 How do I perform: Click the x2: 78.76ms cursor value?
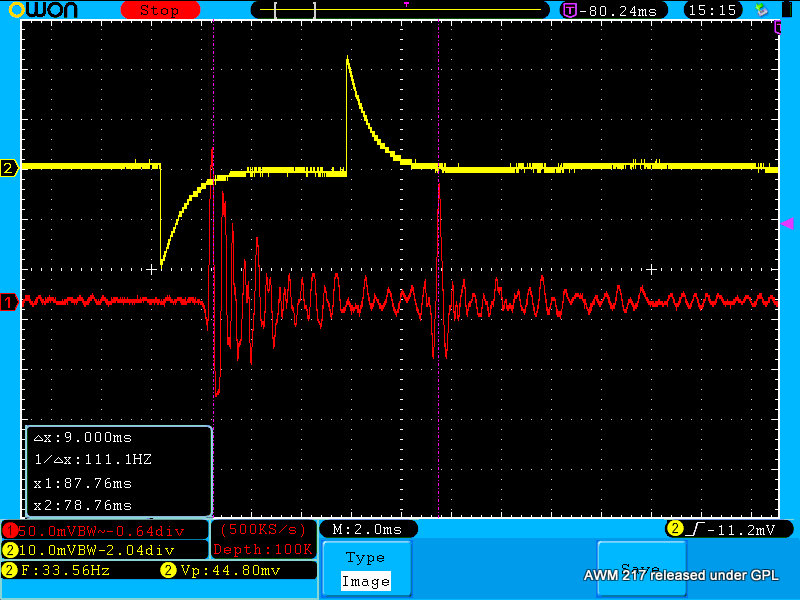(x=83, y=506)
